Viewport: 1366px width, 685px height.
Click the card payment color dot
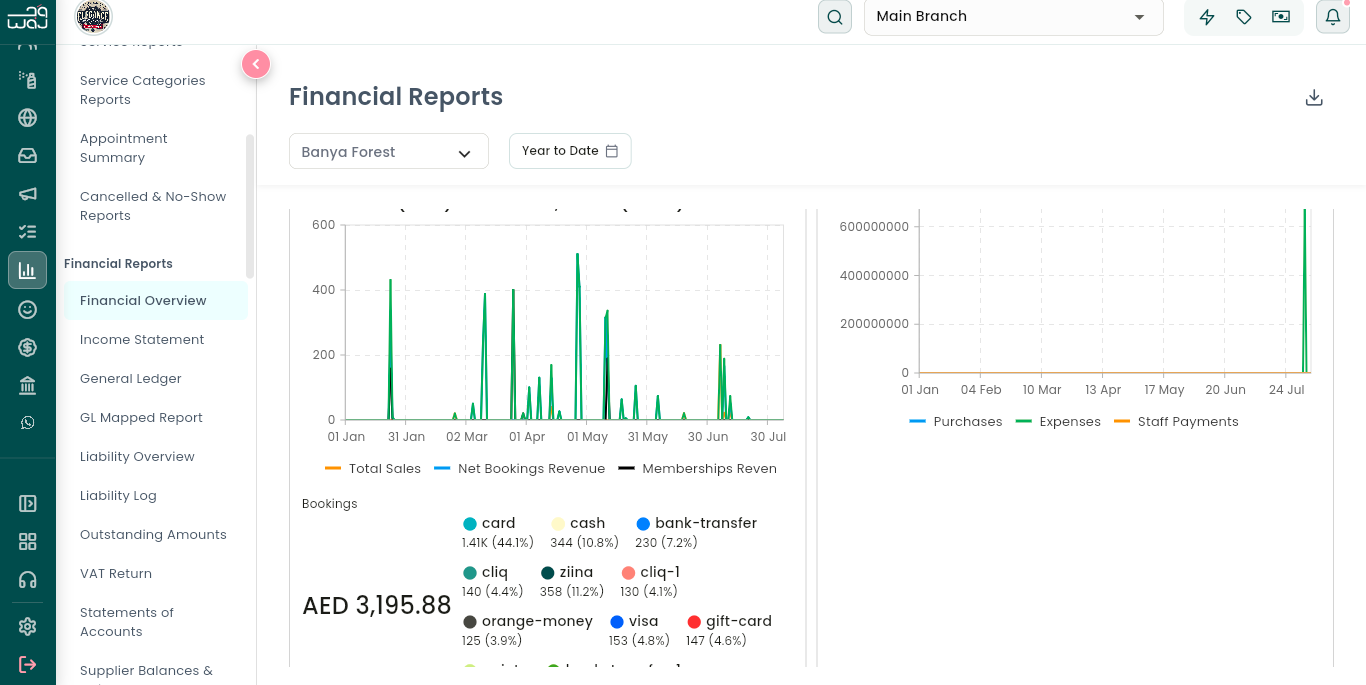[470, 524]
